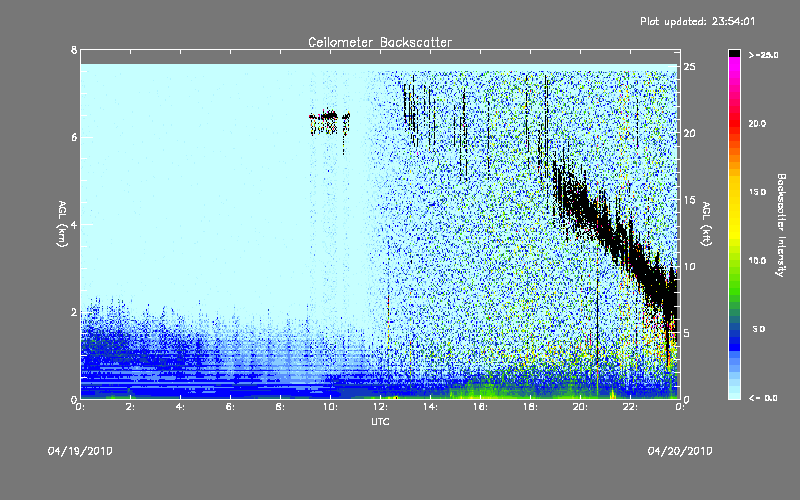The image size is (800, 500).
Task: Click the "15.0" colorbar label
Action: point(757,192)
